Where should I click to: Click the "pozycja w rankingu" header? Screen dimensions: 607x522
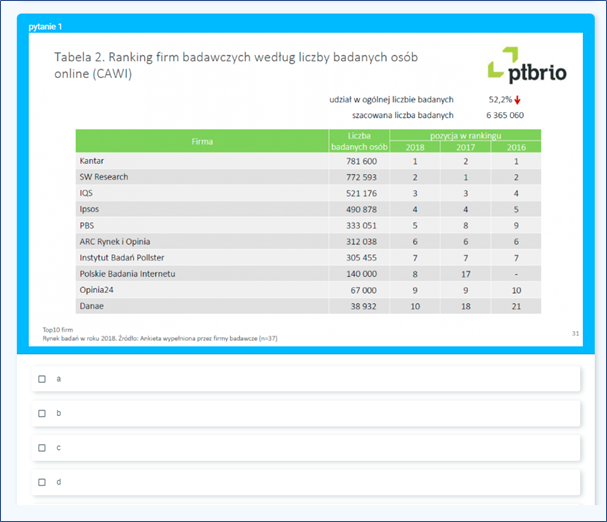point(465,134)
